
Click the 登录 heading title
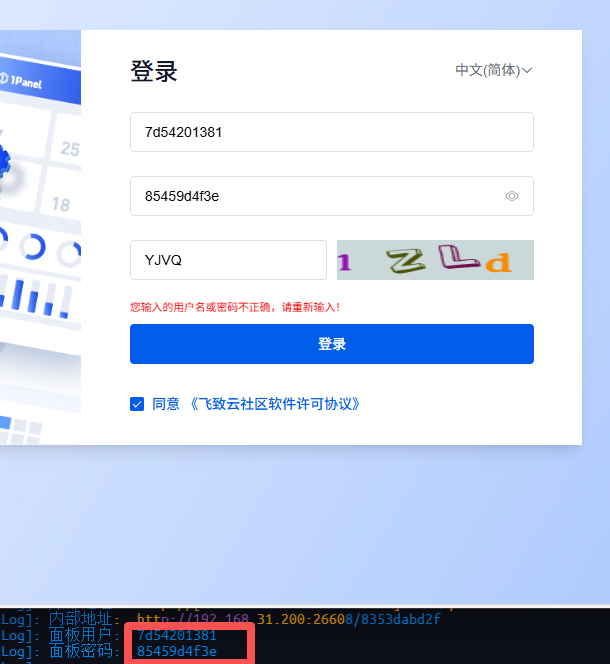point(154,72)
